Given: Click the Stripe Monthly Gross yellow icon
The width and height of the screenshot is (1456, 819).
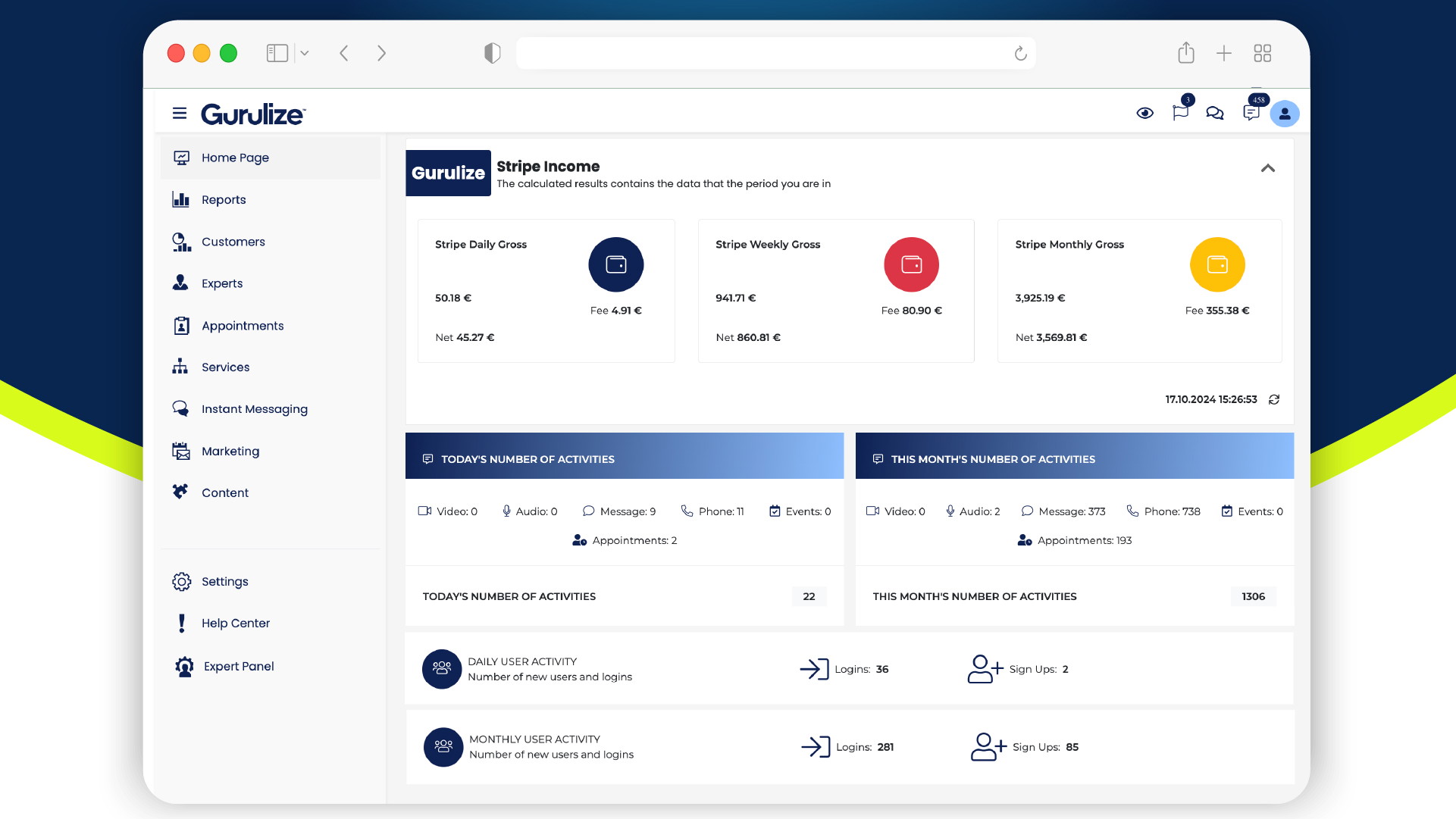Looking at the screenshot, I should click(1218, 265).
